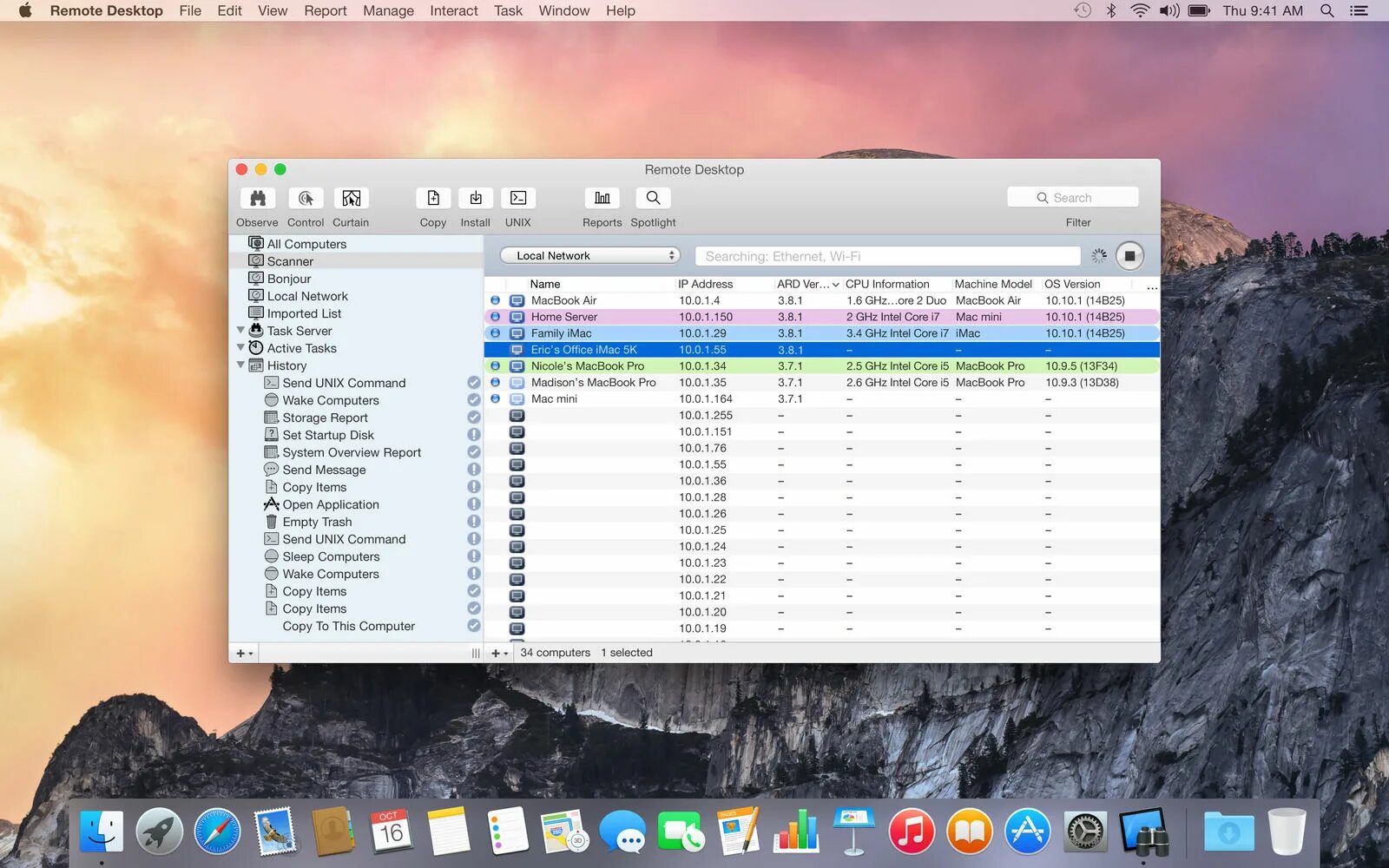
Task: Open the UNIX command toolbar tool
Action: click(x=518, y=198)
